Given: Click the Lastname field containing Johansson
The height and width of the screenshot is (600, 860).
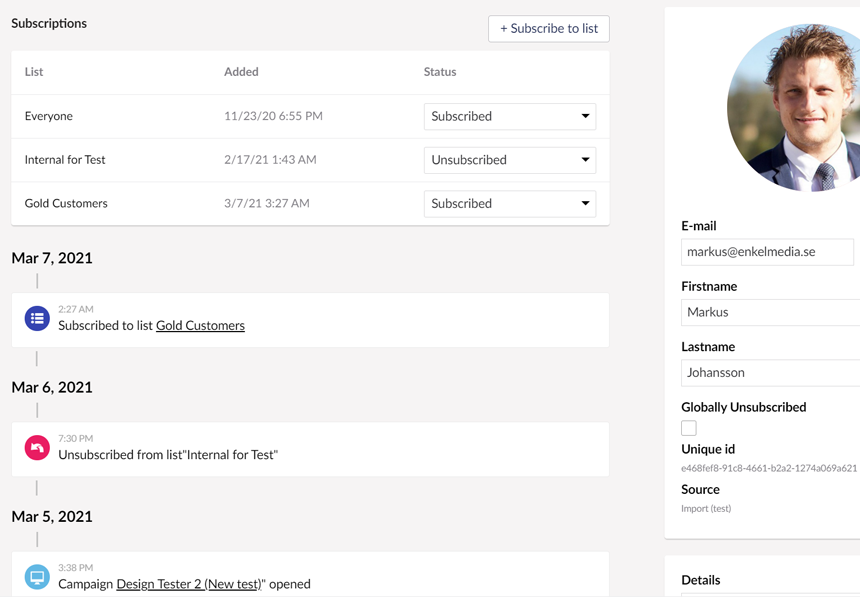Looking at the screenshot, I should tap(771, 372).
